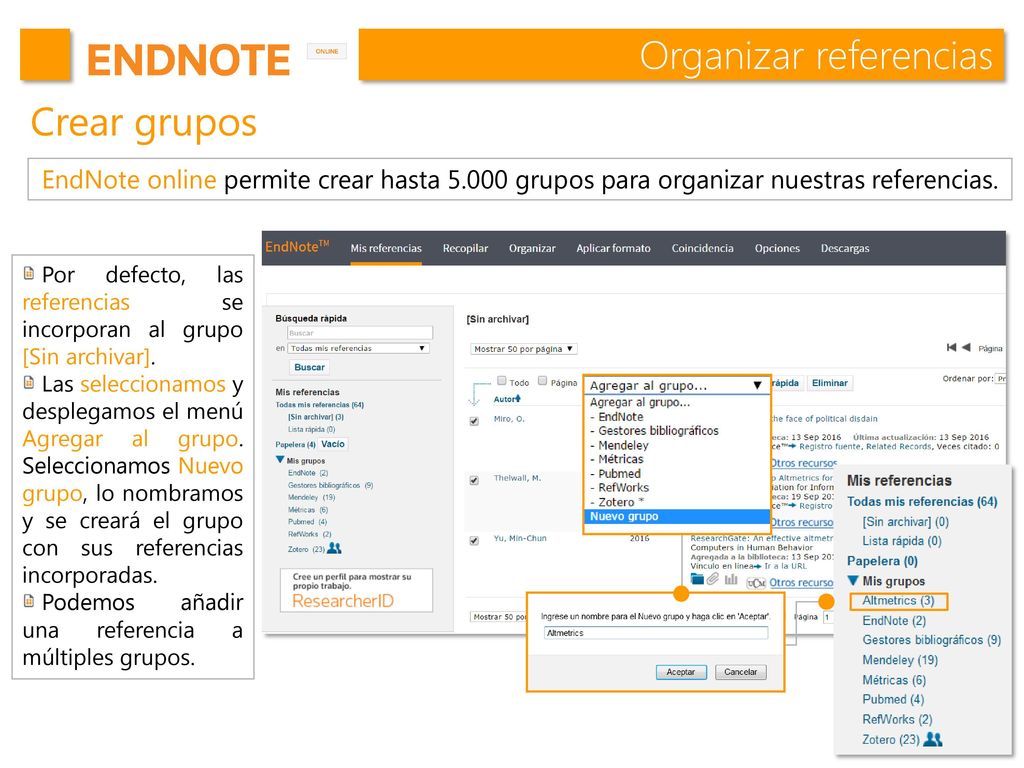The image size is (1024, 768).
Task: Check the Todo select-all checkbox
Action: pyautogui.click(x=502, y=381)
